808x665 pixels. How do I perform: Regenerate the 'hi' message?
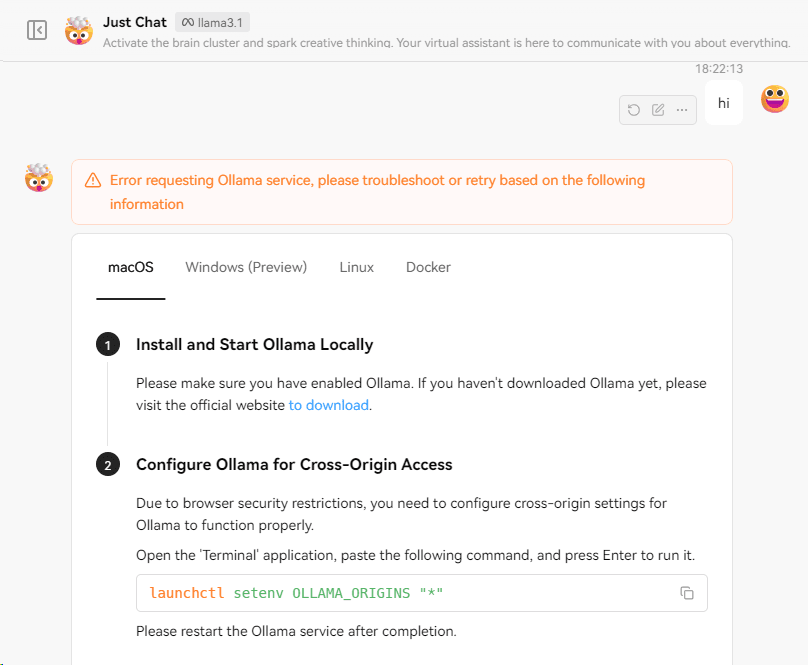634,110
